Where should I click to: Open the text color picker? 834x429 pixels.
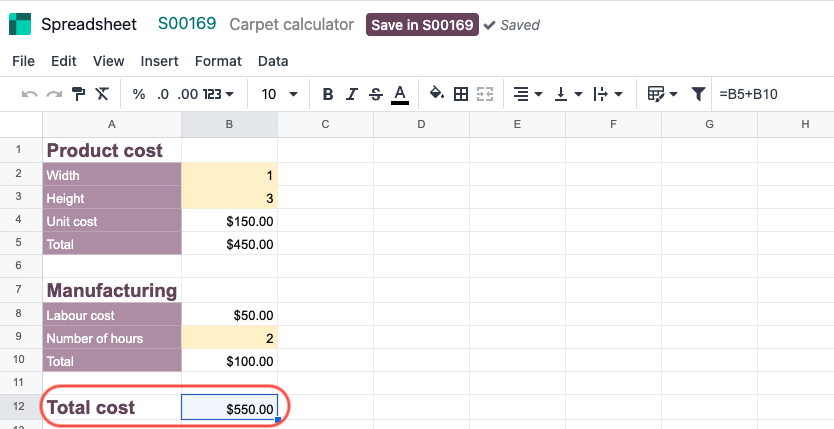(400, 94)
